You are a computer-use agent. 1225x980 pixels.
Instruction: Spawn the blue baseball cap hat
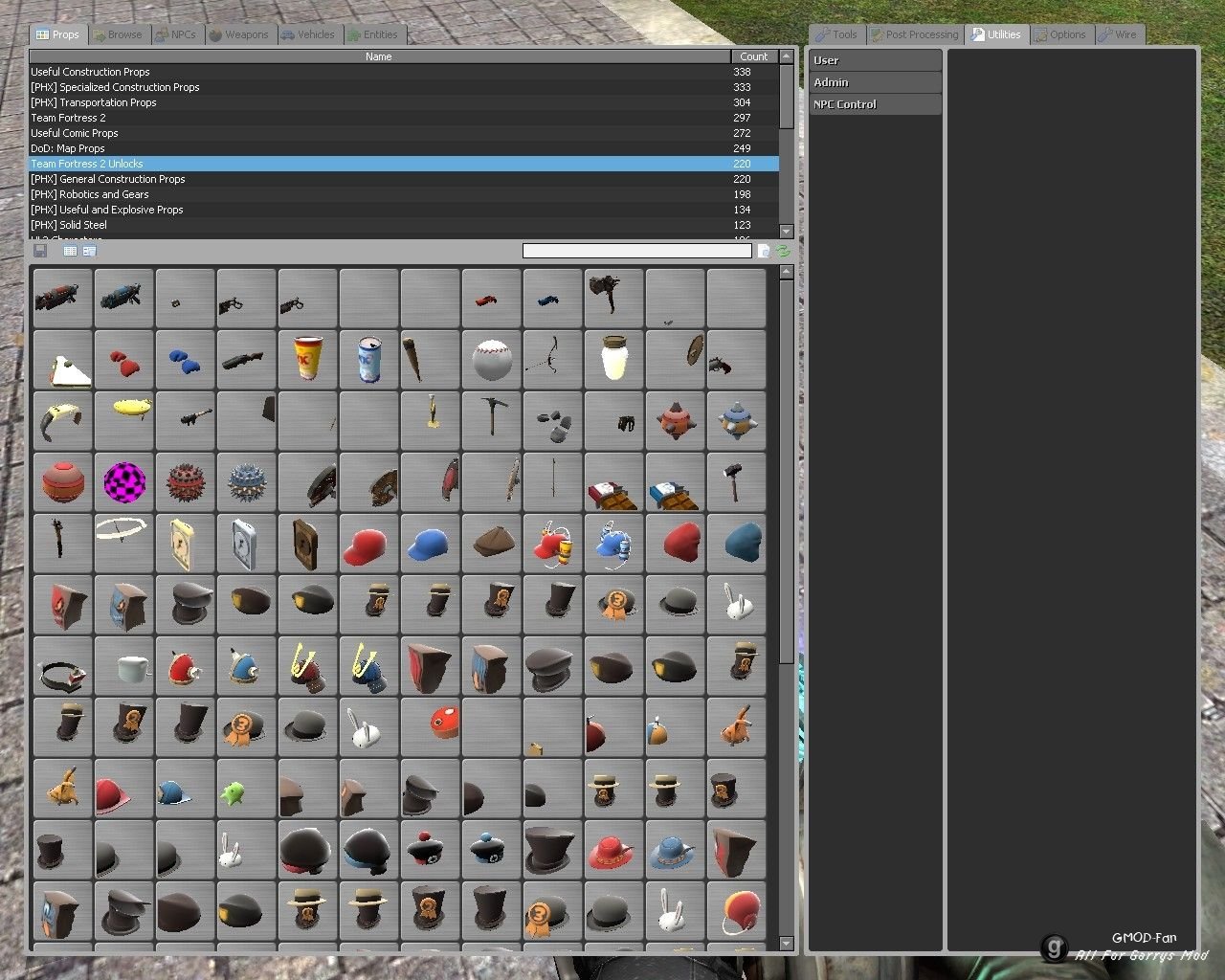tap(430, 544)
